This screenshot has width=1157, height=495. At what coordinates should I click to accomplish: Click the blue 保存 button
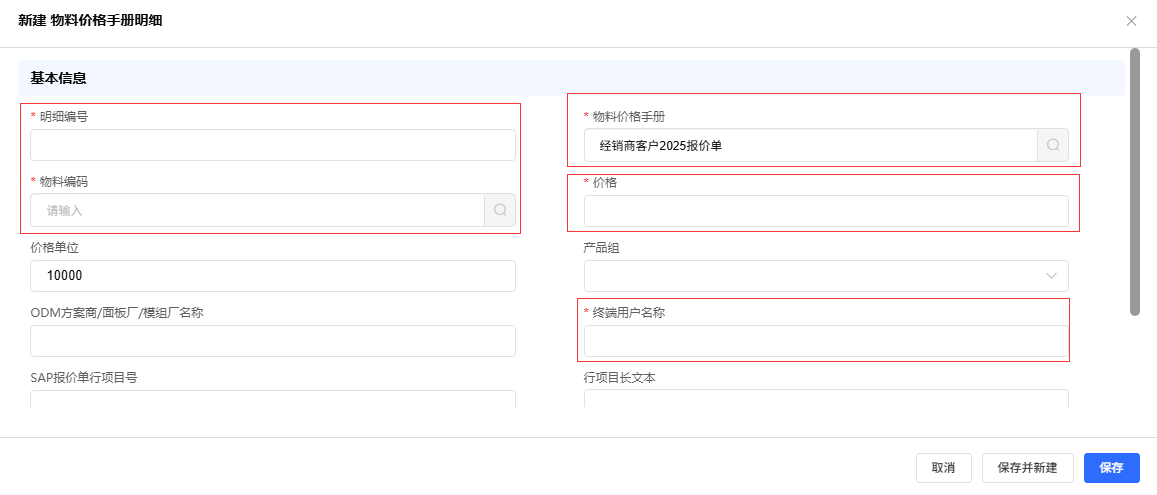tap(1111, 468)
